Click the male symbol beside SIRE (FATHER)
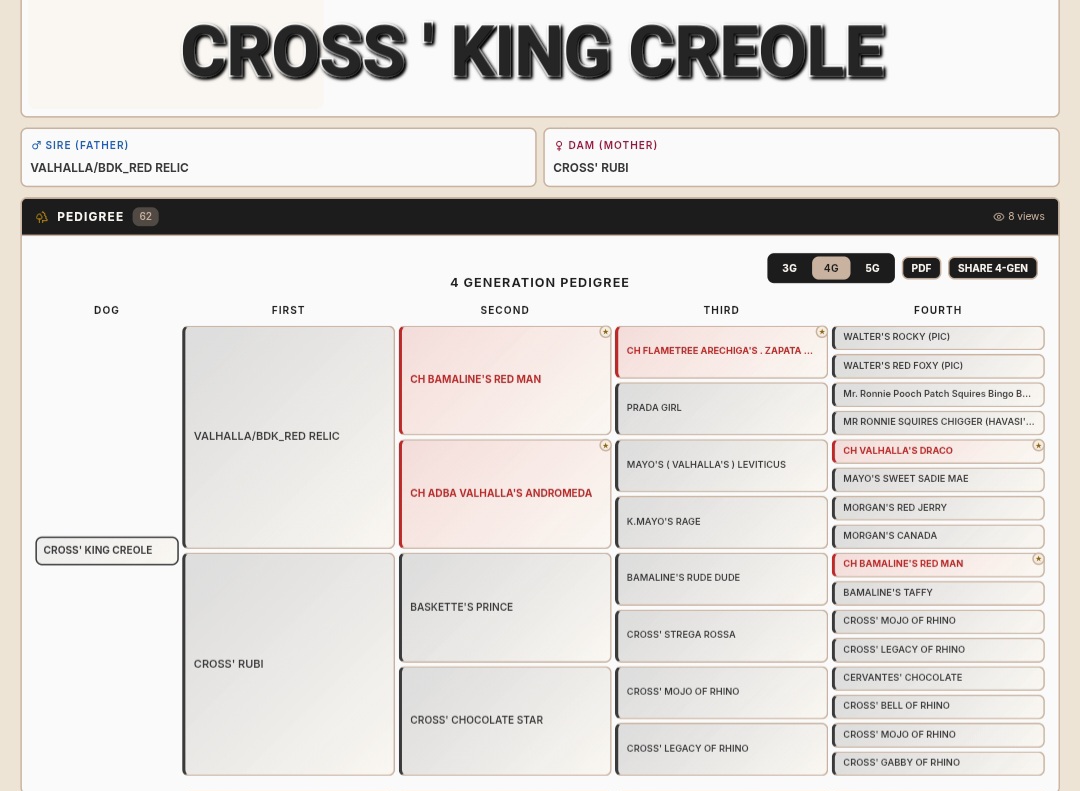The image size is (1080, 791). 36,145
